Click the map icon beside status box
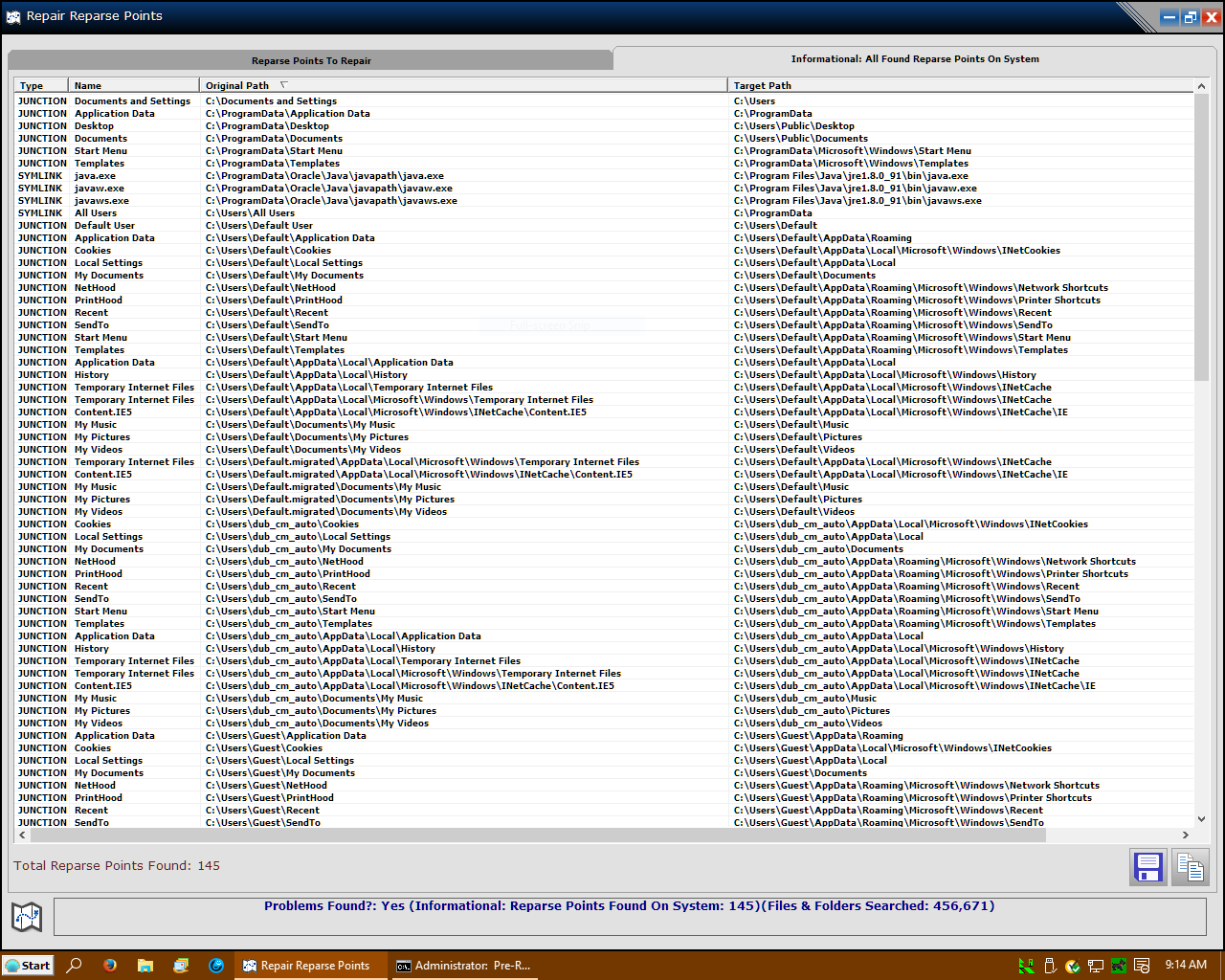Image resolution: width=1225 pixels, height=980 pixels. tap(27, 917)
